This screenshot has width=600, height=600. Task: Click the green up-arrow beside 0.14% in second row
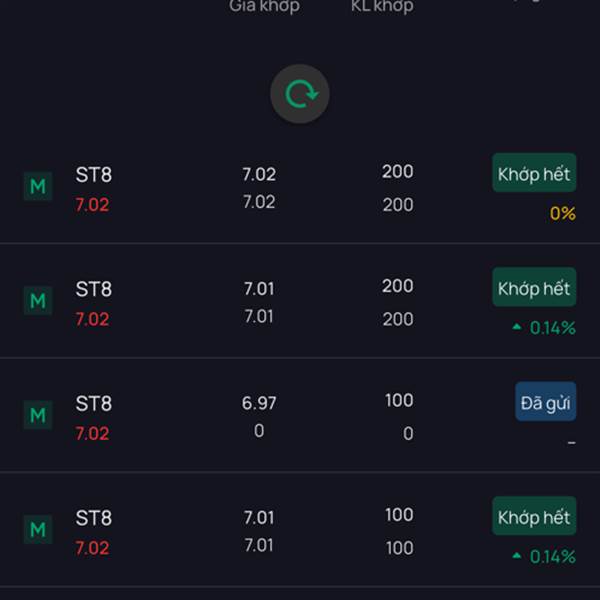517,327
